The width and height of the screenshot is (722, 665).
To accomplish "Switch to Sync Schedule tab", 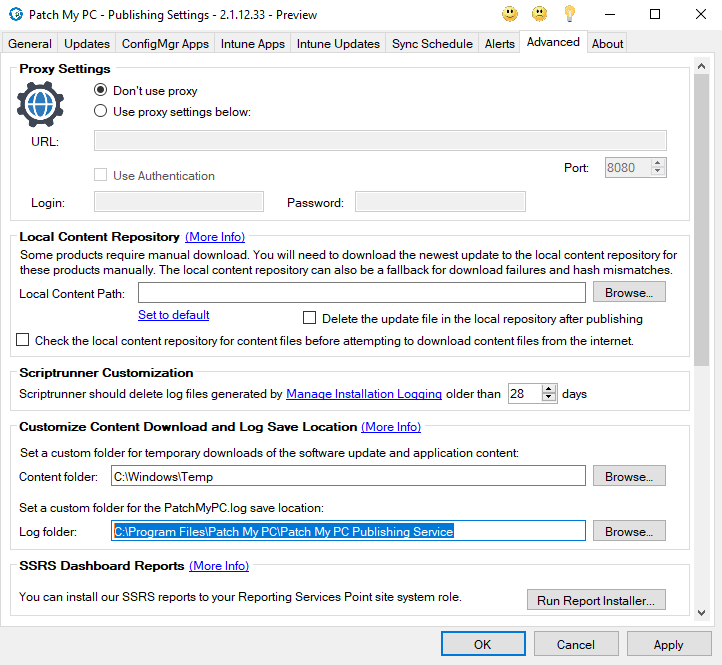I will point(432,44).
